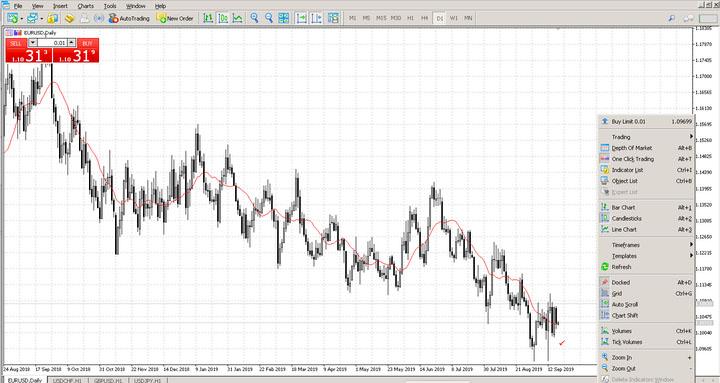Switch to the USDCHF,H1 chart tab
Screen dimensions: 720x383
click(x=67, y=380)
